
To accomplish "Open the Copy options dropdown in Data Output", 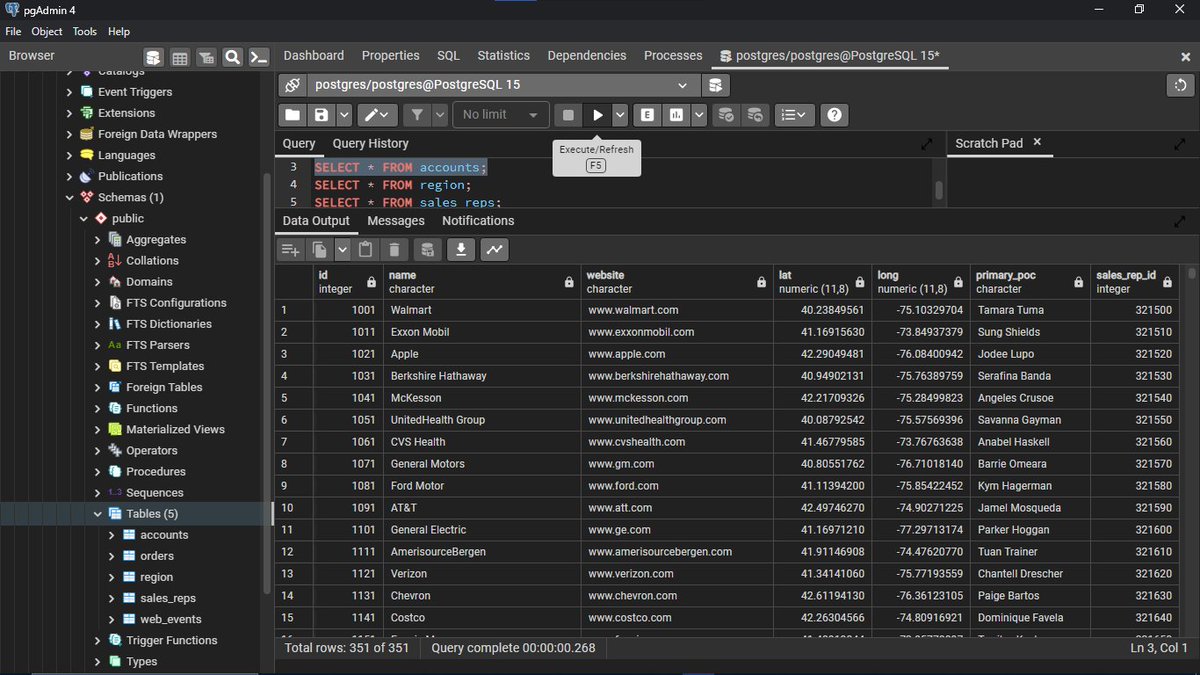I will pyautogui.click(x=342, y=250).
